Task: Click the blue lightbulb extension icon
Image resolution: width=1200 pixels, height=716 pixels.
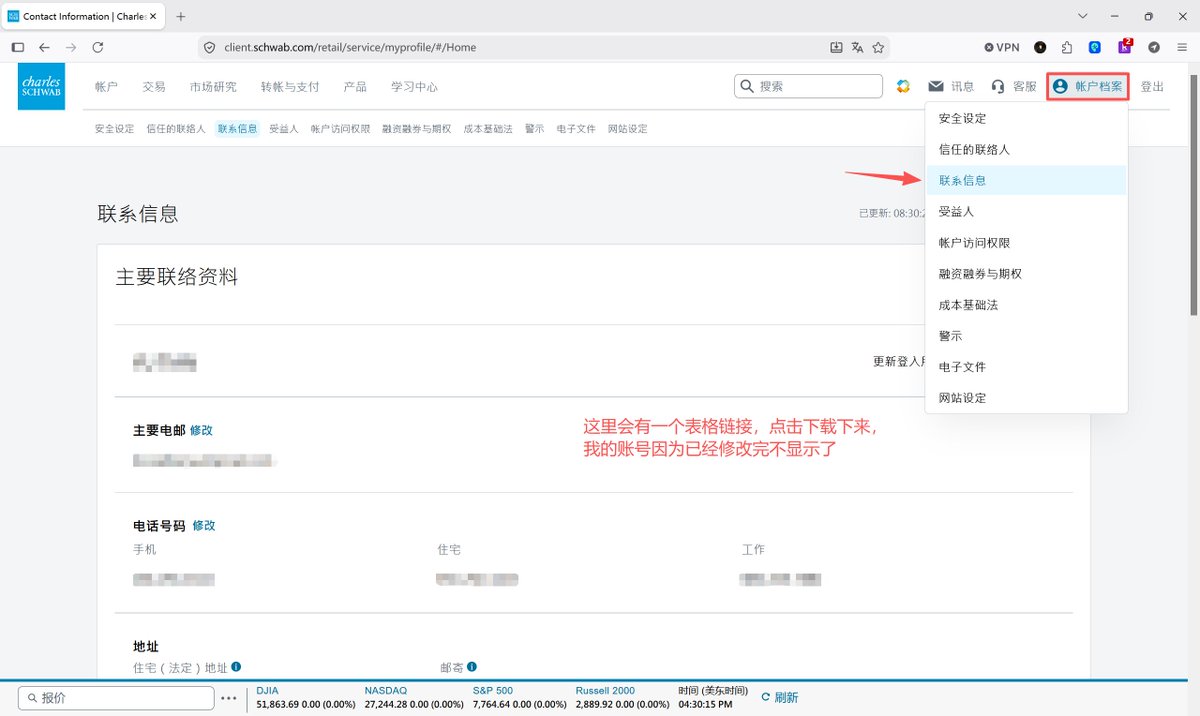Action: click(1095, 47)
